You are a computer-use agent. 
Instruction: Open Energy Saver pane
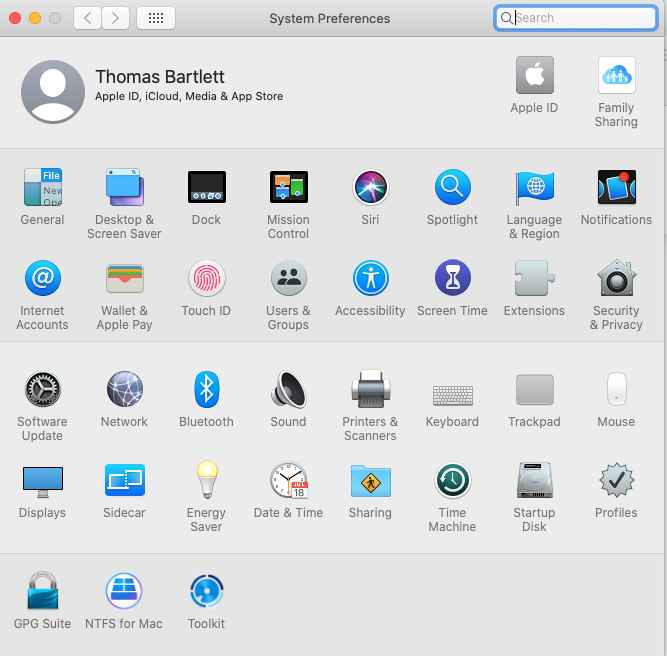[x=207, y=480]
